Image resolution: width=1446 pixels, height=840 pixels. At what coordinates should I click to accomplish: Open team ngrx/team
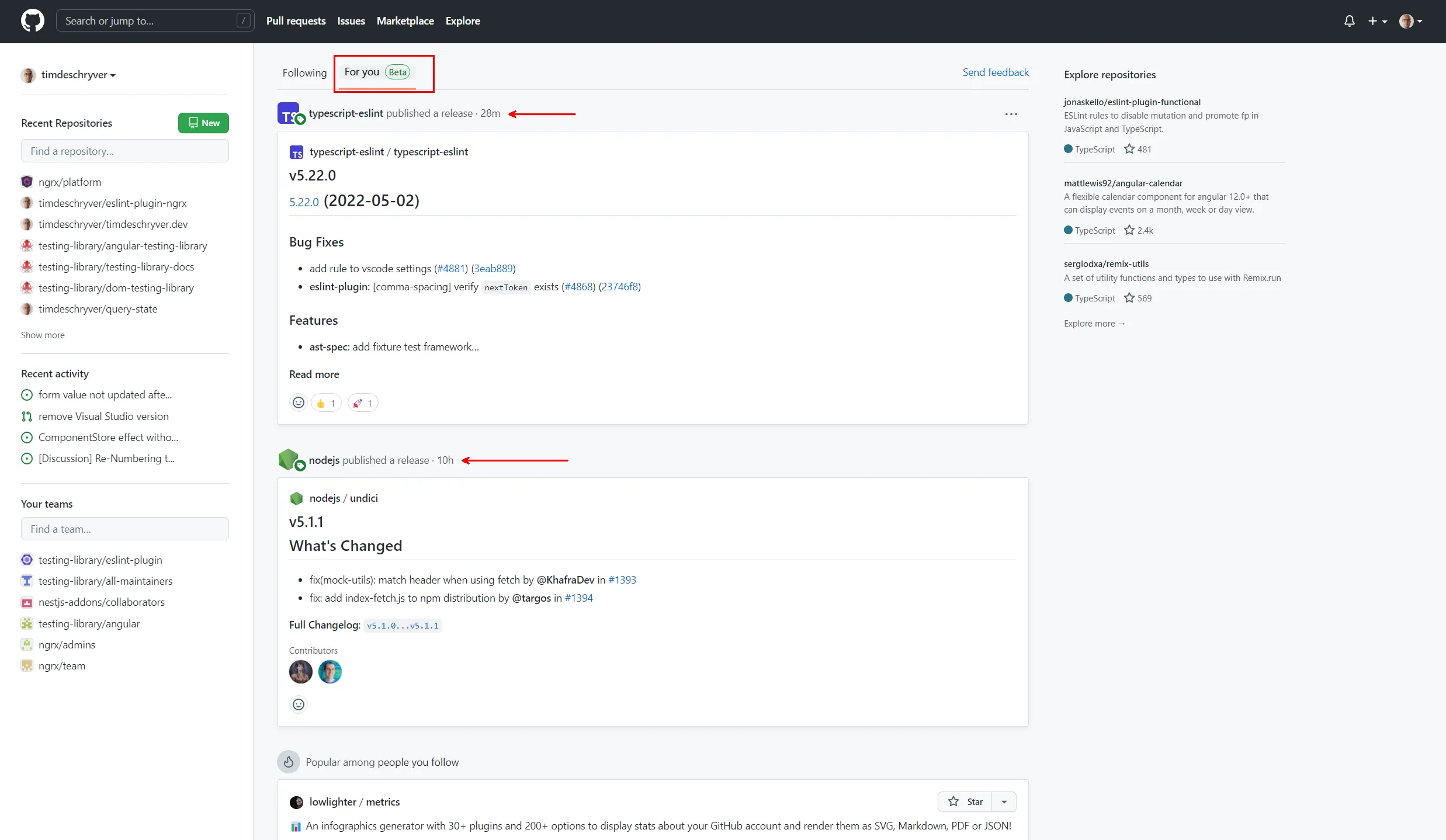tap(62, 665)
